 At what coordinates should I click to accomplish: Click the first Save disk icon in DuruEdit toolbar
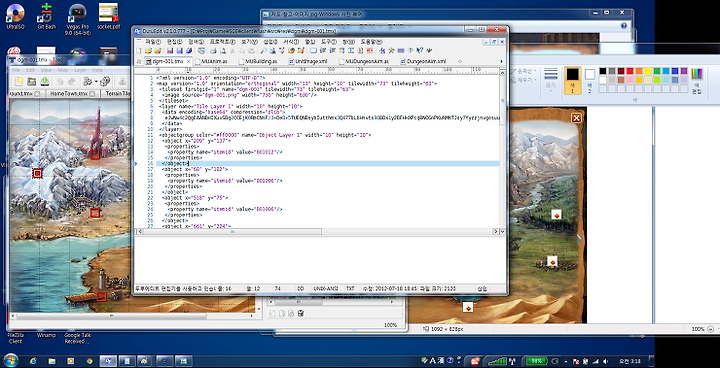pyautogui.click(x=169, y=50)
